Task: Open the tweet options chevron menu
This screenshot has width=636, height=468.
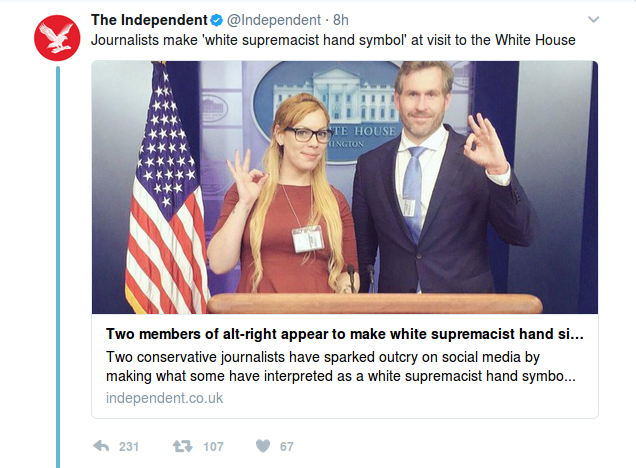Action: click(x=593, y=20)
